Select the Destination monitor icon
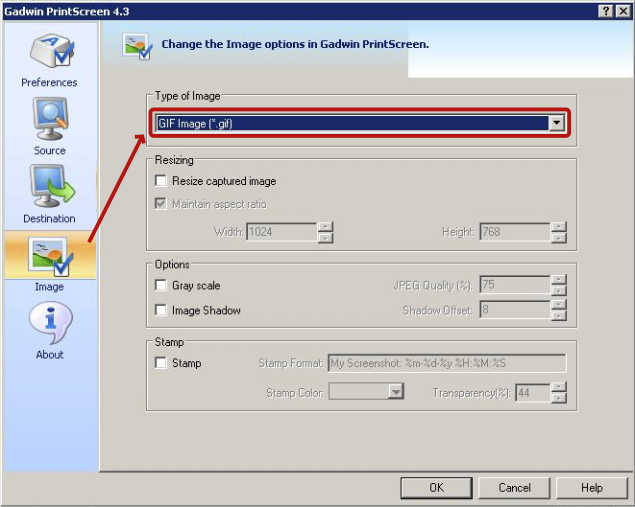Screen dimensions: 635x507 click(x=52, y=186)
